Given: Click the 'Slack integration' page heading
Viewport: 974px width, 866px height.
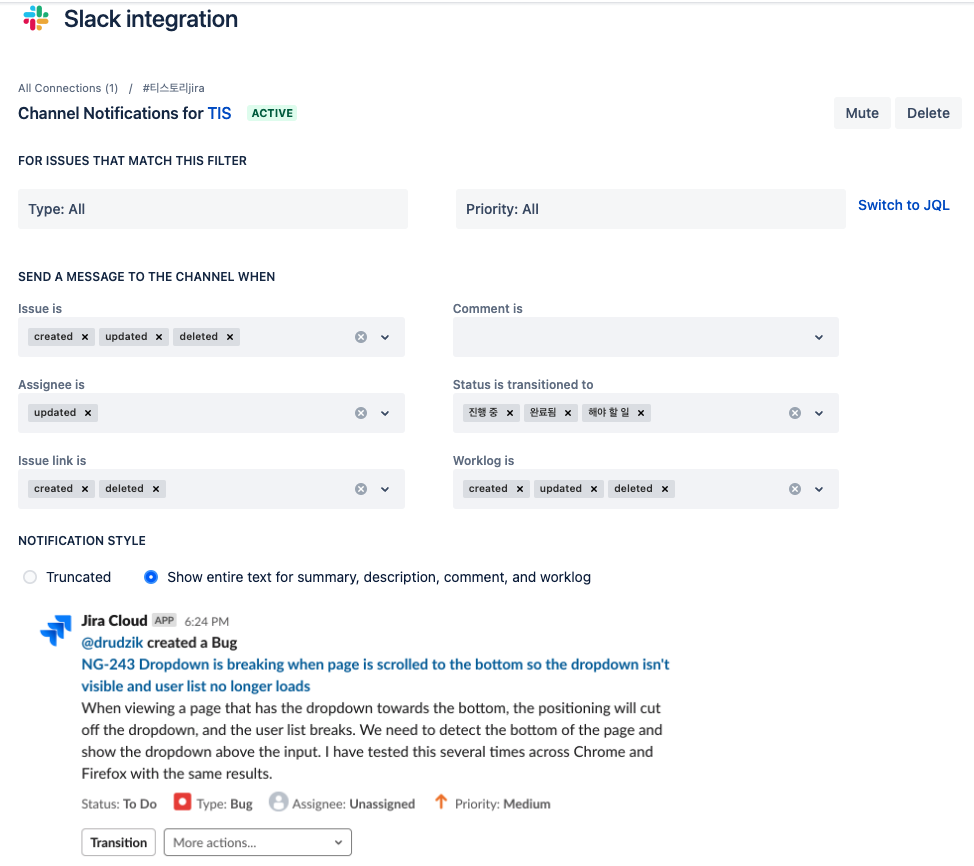Looking at the screenshot, I should (151, 19).
